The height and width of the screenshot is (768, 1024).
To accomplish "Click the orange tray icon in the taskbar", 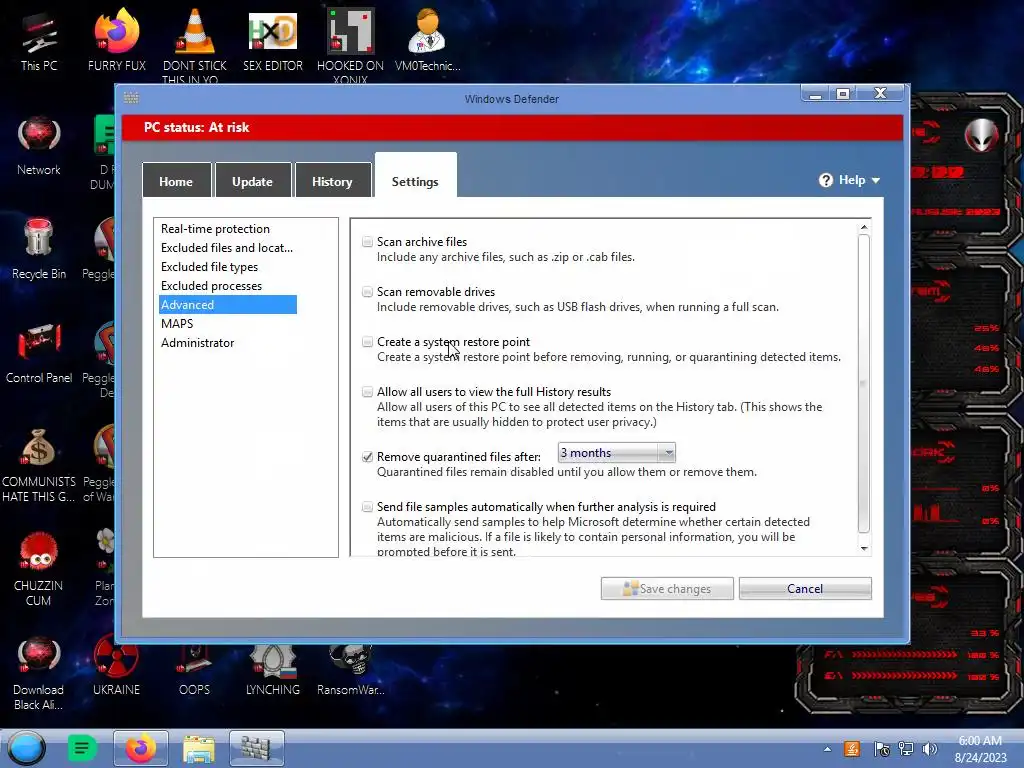I will [x=852, y=749].
